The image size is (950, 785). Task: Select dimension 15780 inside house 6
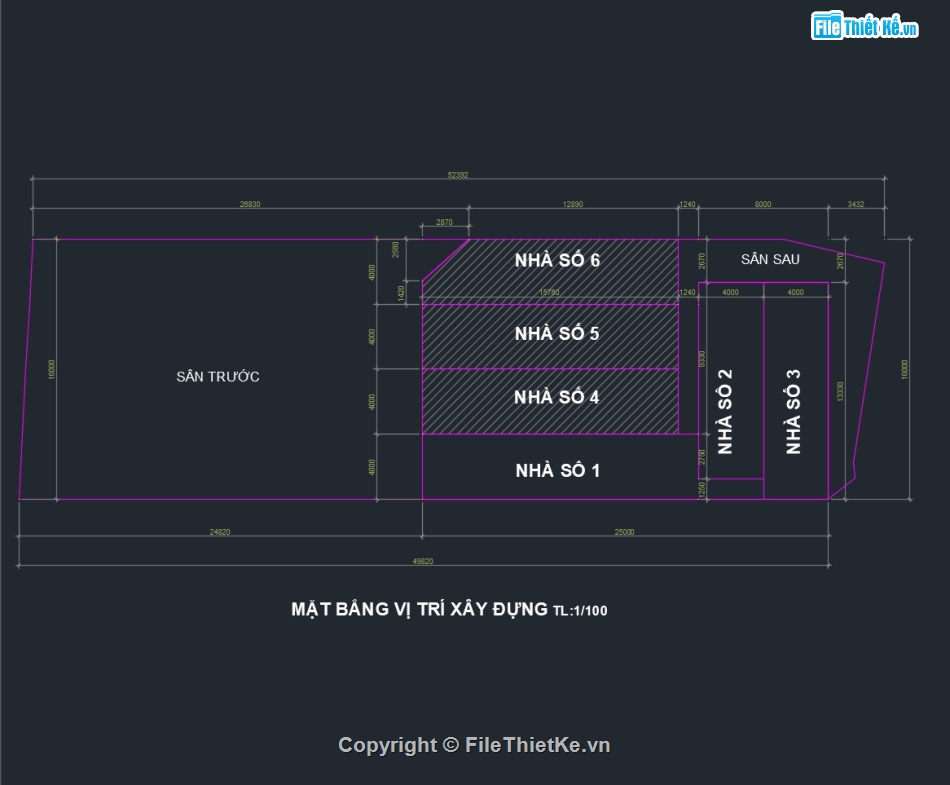point(549,292)
